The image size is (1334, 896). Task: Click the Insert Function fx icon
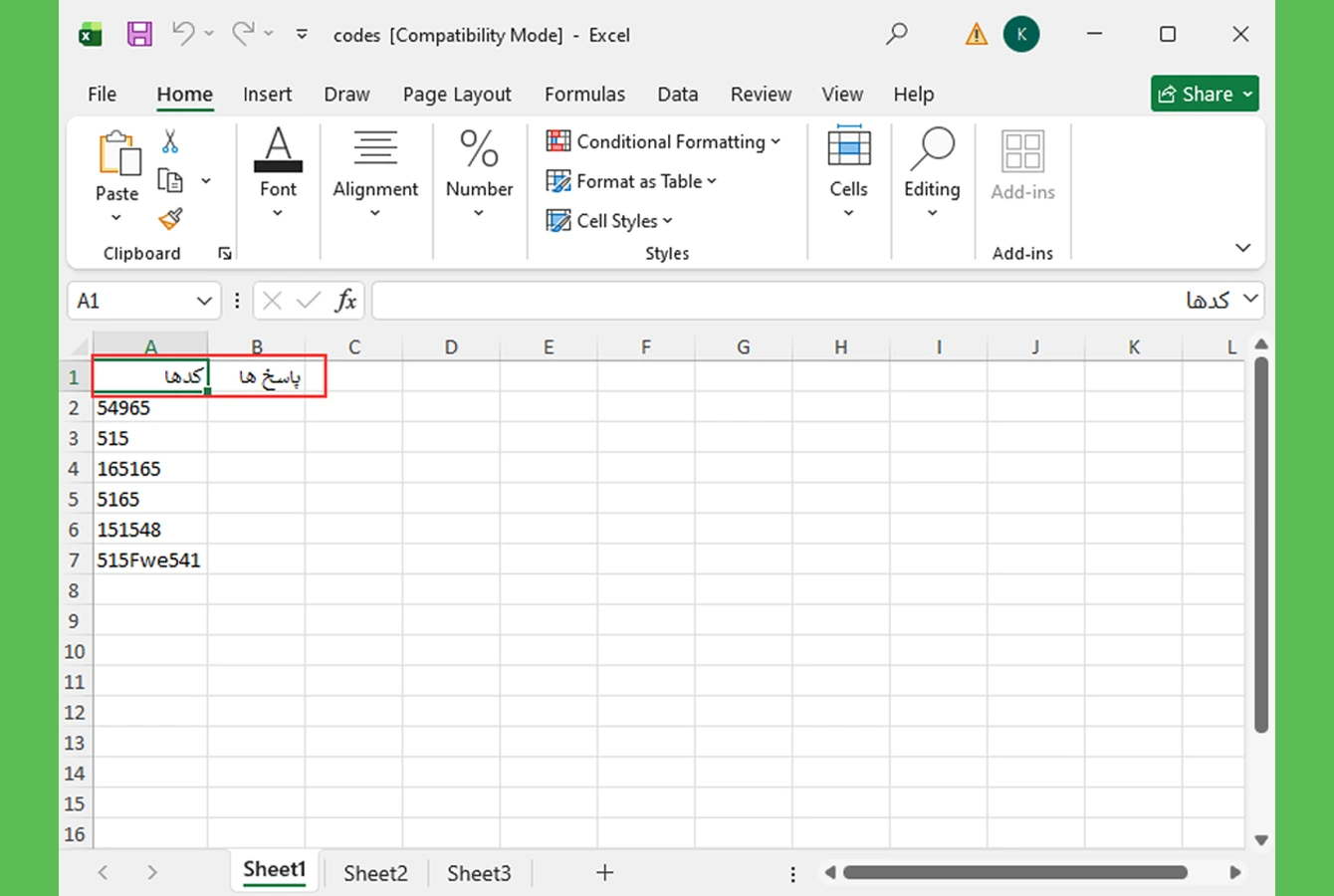point(345,301)
